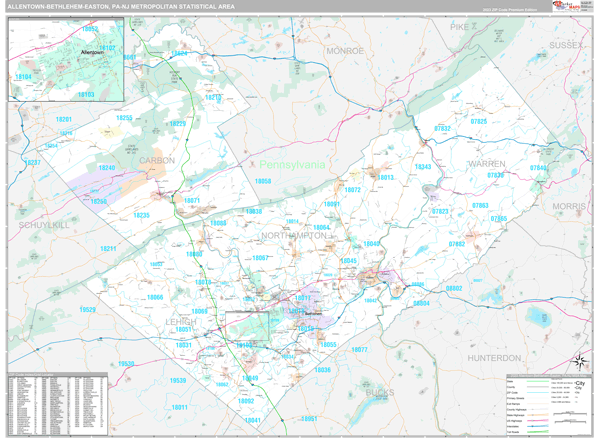Click ZIP code 18040

[x=371, y=244]
